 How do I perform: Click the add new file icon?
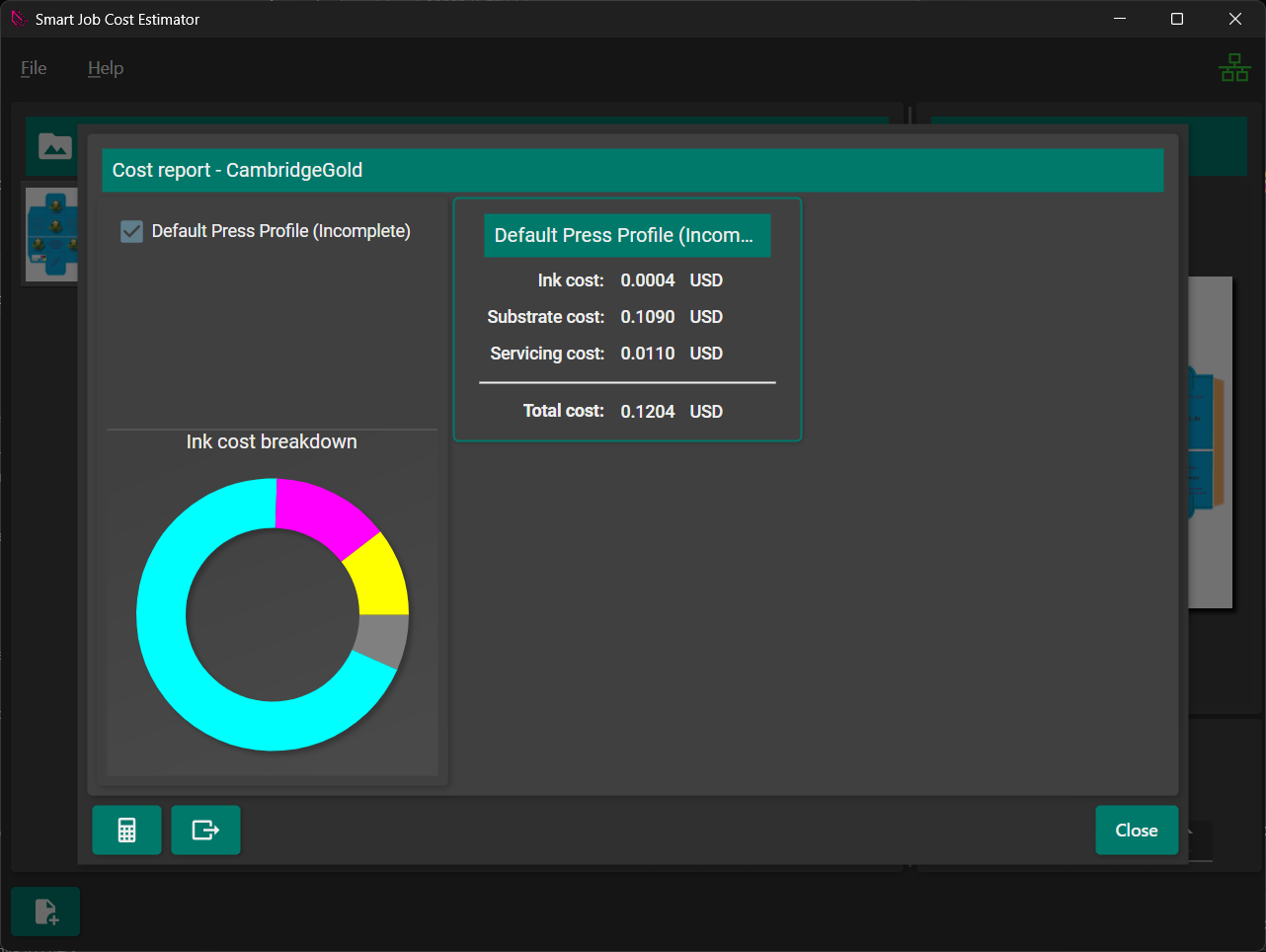(45, 911)
